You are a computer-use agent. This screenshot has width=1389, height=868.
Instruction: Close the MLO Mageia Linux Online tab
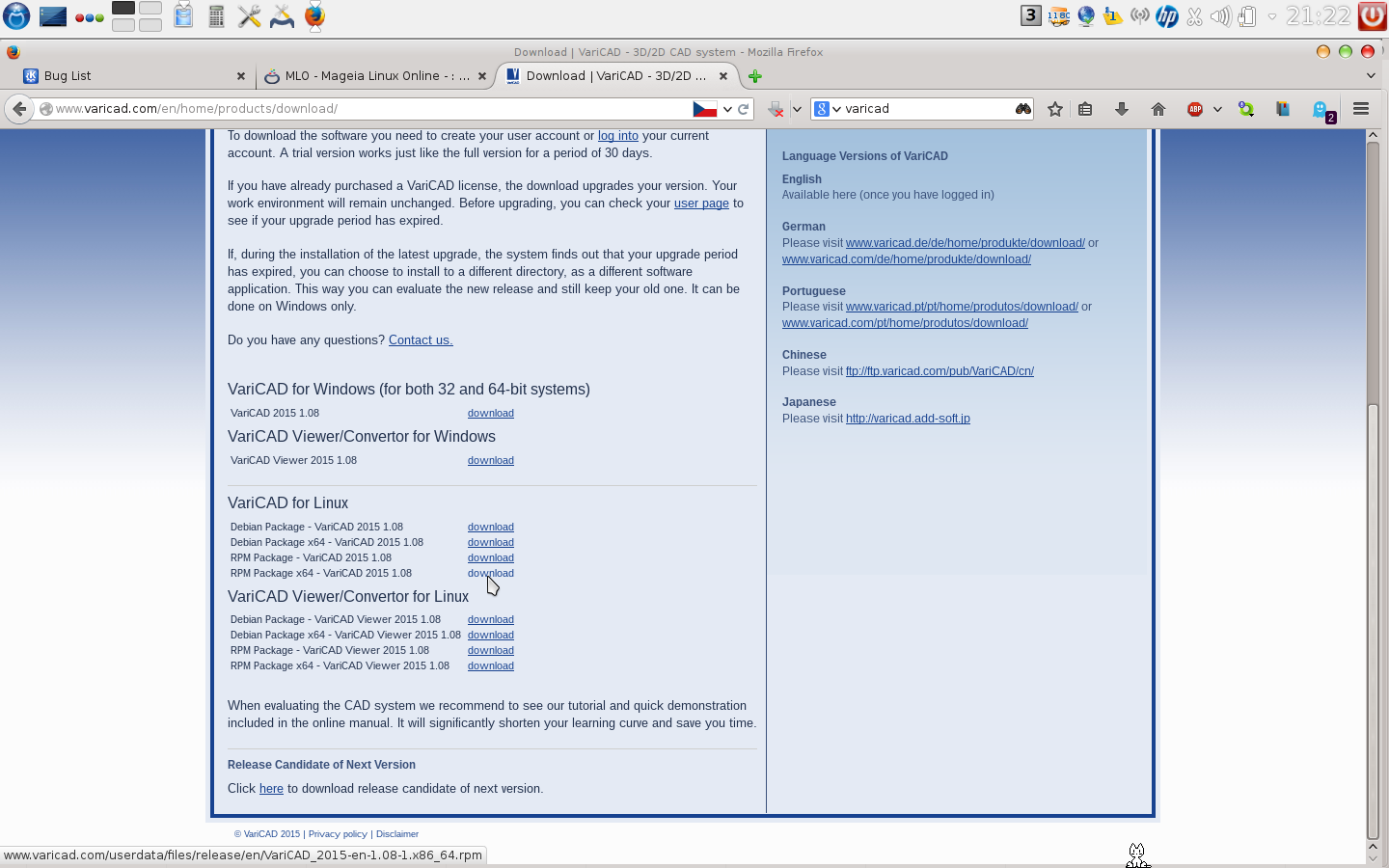[482, 76]
